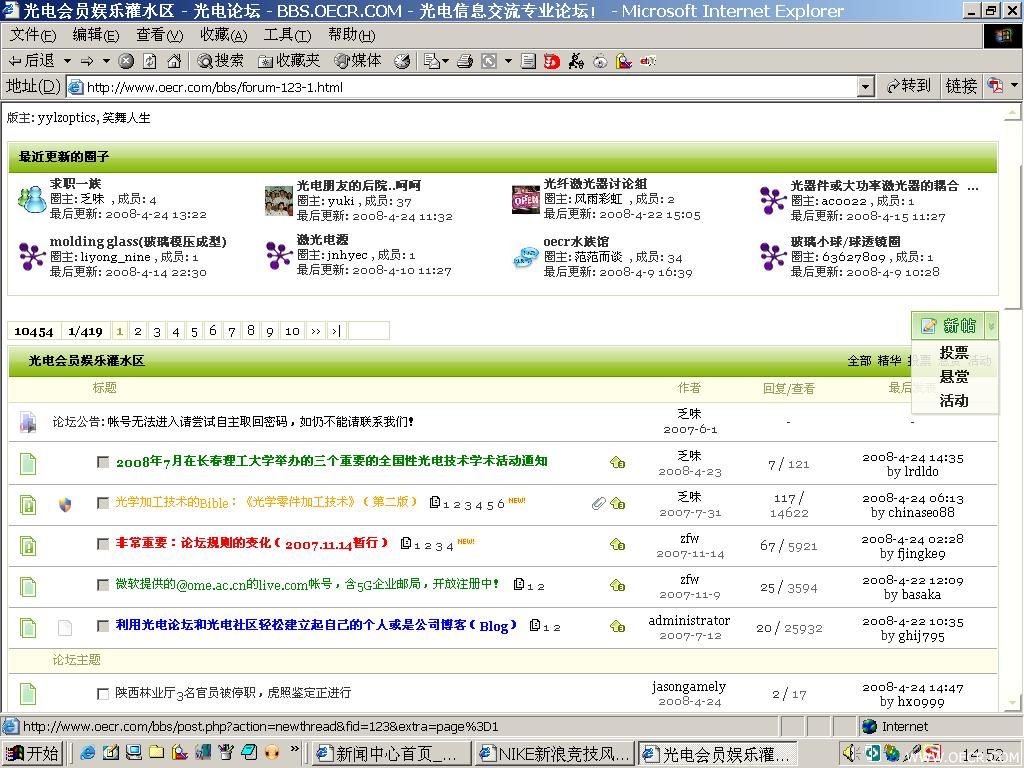Click the molding glass group purple icon

(31, 256)
